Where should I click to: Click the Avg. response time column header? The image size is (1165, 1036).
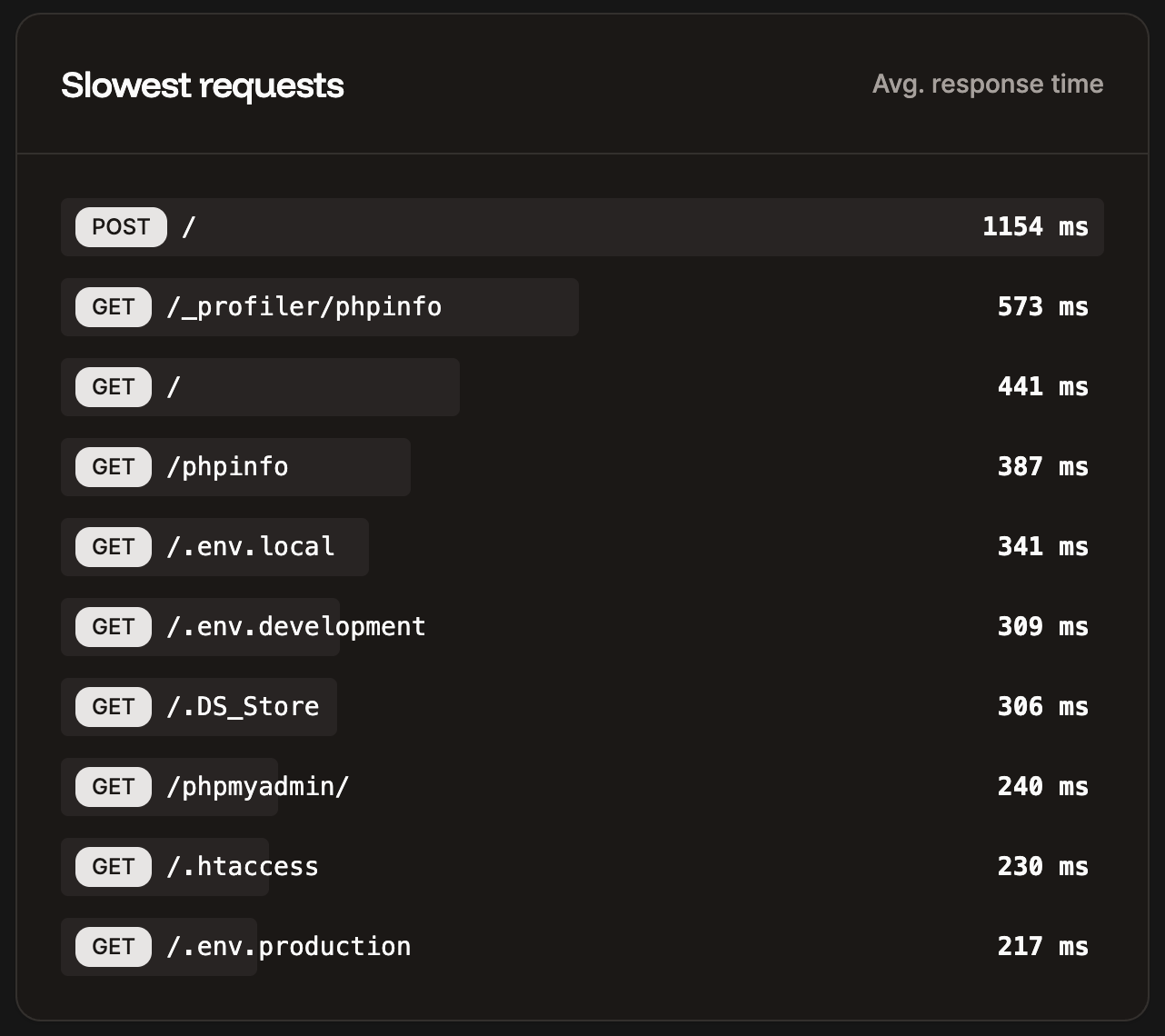click(988, 84)
